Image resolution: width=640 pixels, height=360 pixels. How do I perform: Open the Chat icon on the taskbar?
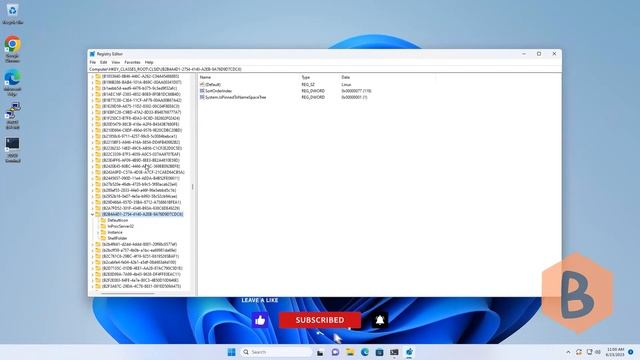[335, 352]
